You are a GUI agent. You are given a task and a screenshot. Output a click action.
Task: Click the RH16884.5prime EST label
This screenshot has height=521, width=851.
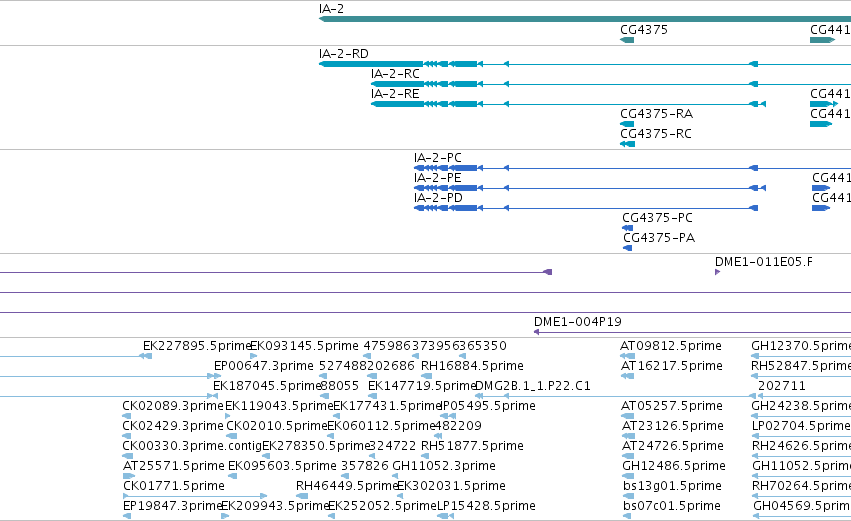click(472, 366)
